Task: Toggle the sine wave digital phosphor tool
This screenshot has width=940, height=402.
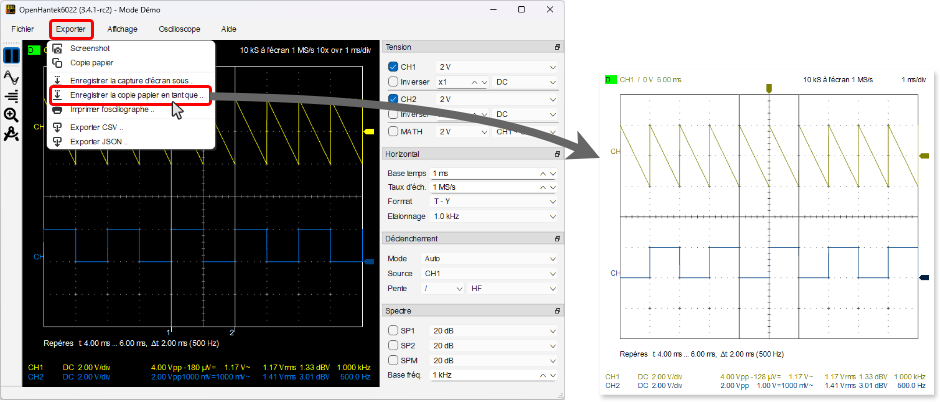Action: click(x=11, y=77)
